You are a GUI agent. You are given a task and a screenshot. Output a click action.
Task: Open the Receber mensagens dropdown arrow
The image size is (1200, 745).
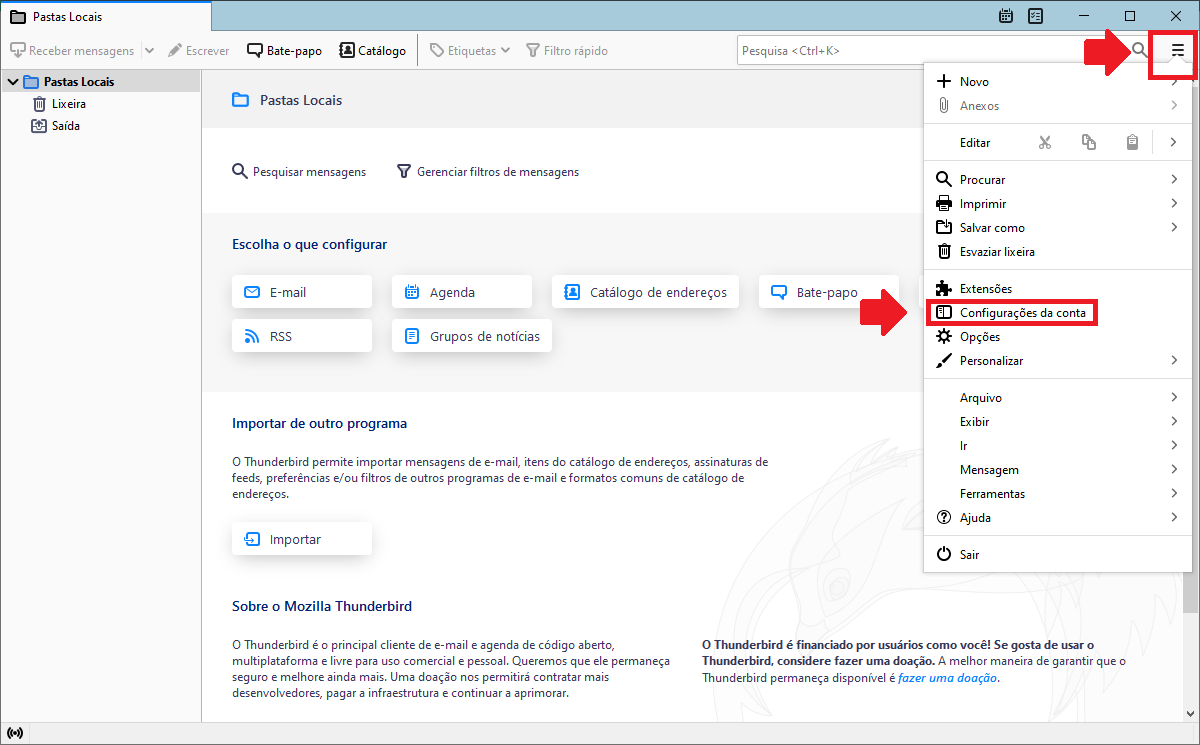click(149, 50)
